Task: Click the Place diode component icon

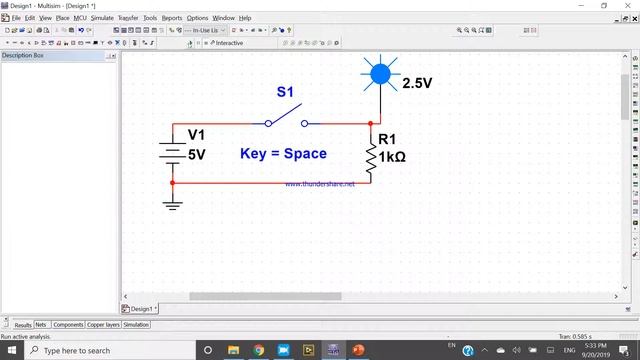Action: pos(22,43)
